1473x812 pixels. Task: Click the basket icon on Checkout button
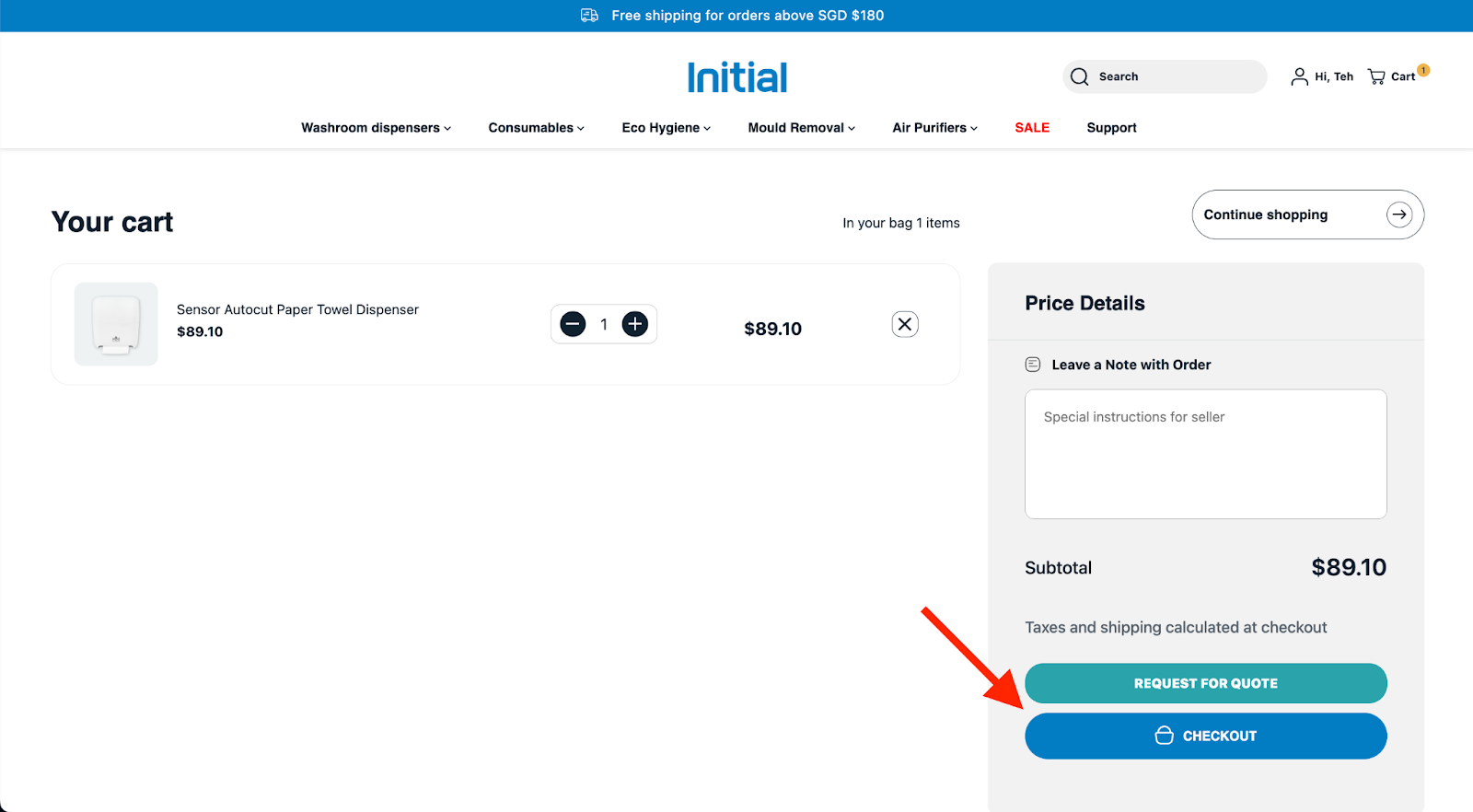coord(1165,736)
